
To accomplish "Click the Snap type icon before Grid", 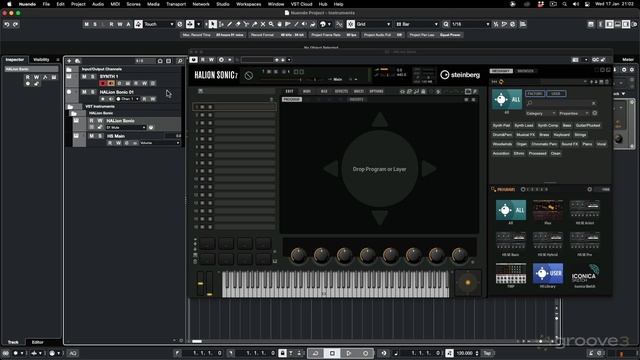I will [351, 24].
